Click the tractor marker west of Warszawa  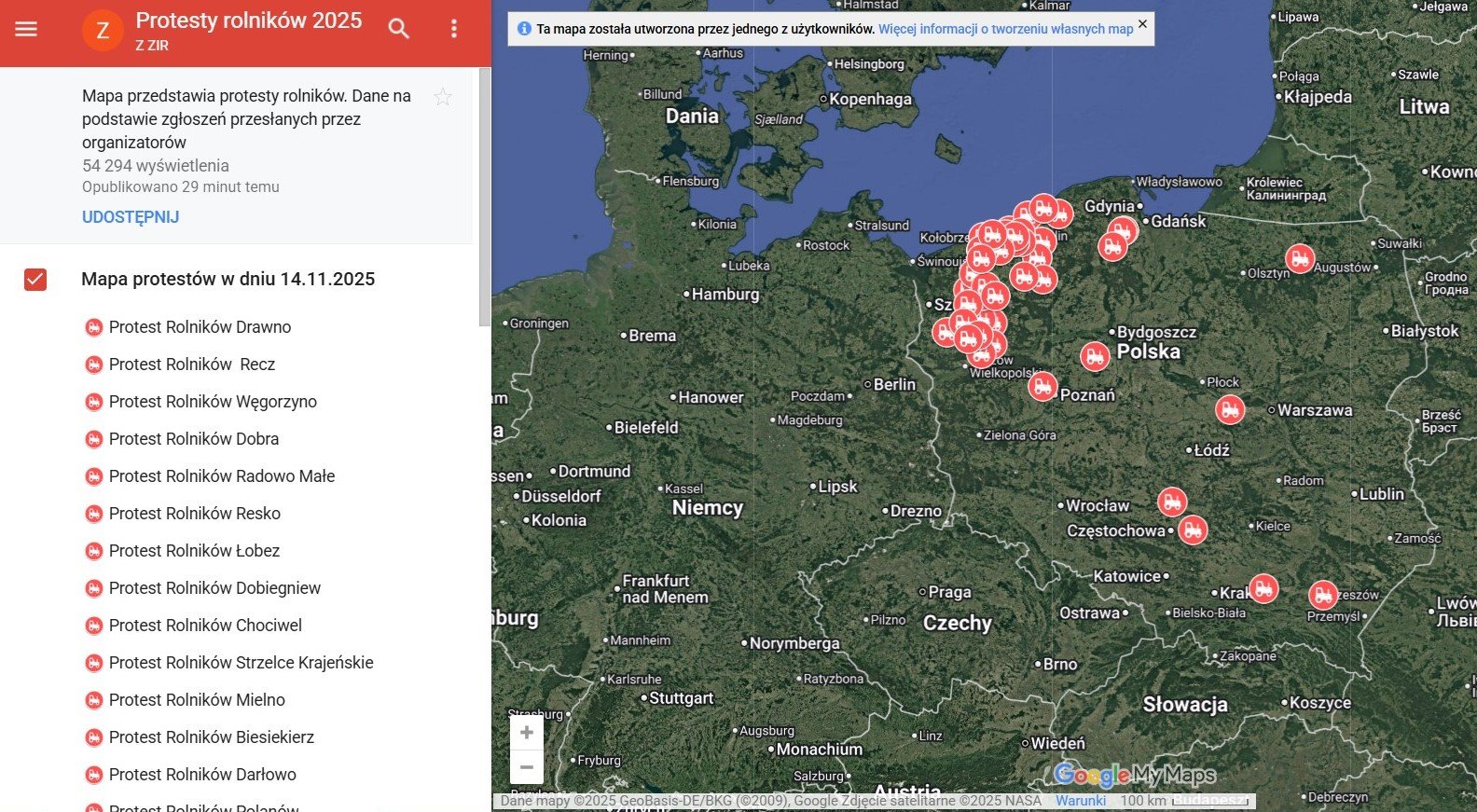coord(1230,408)
